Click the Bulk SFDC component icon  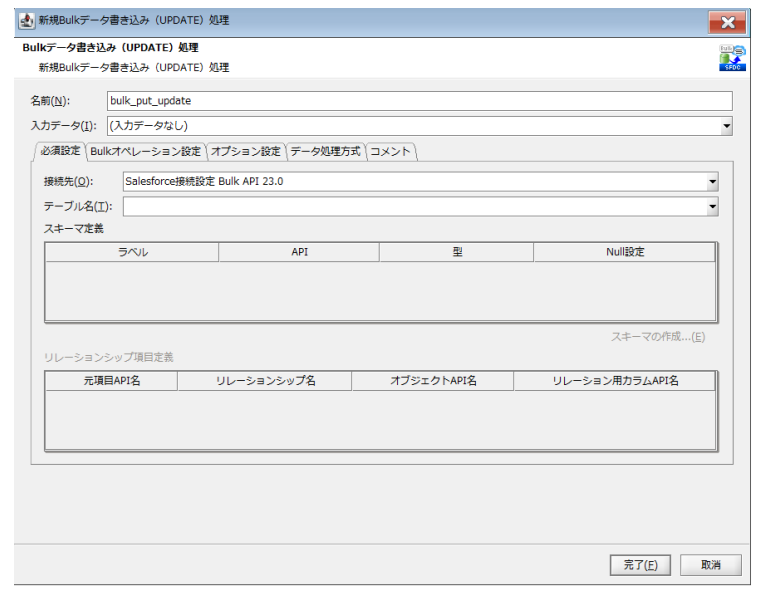(732, 58)
